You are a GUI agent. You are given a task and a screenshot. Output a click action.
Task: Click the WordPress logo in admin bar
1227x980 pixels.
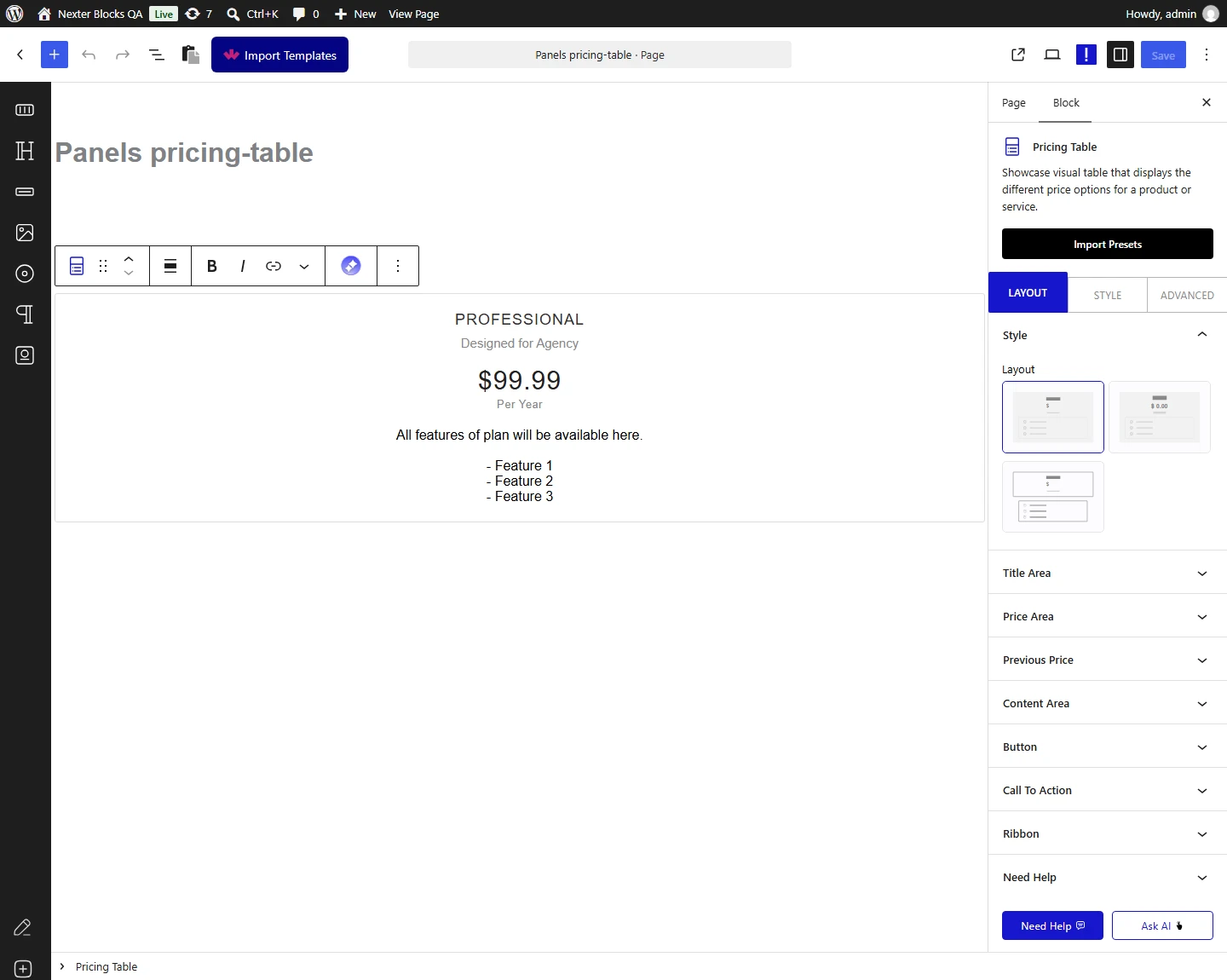(x=14, y=14)
